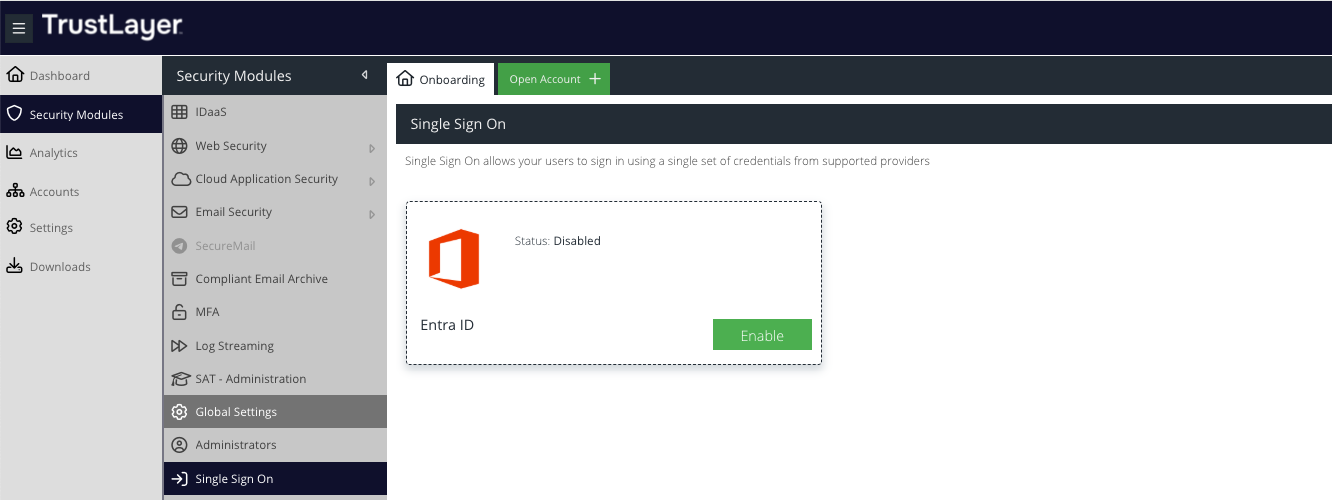Click the Security Modules panel title
The height and width of the screenshot is (500, 1332).
[234, 76]
